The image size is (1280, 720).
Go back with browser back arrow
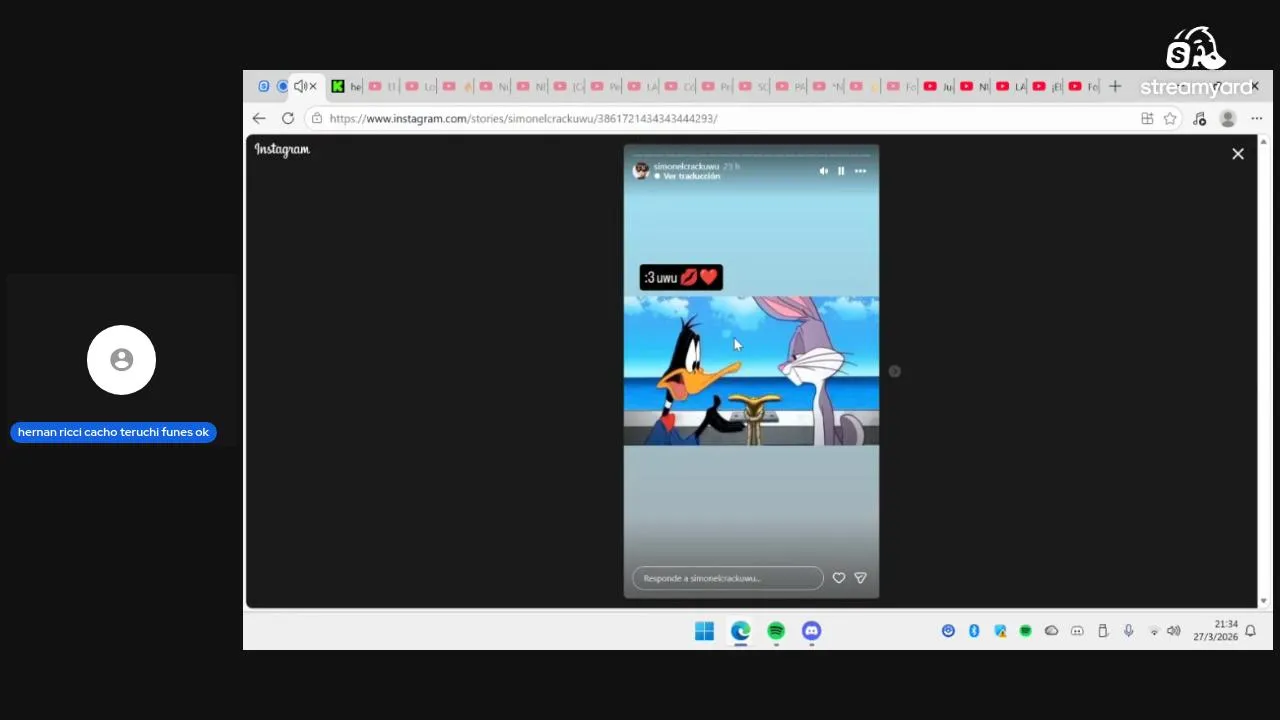[259, 118]
